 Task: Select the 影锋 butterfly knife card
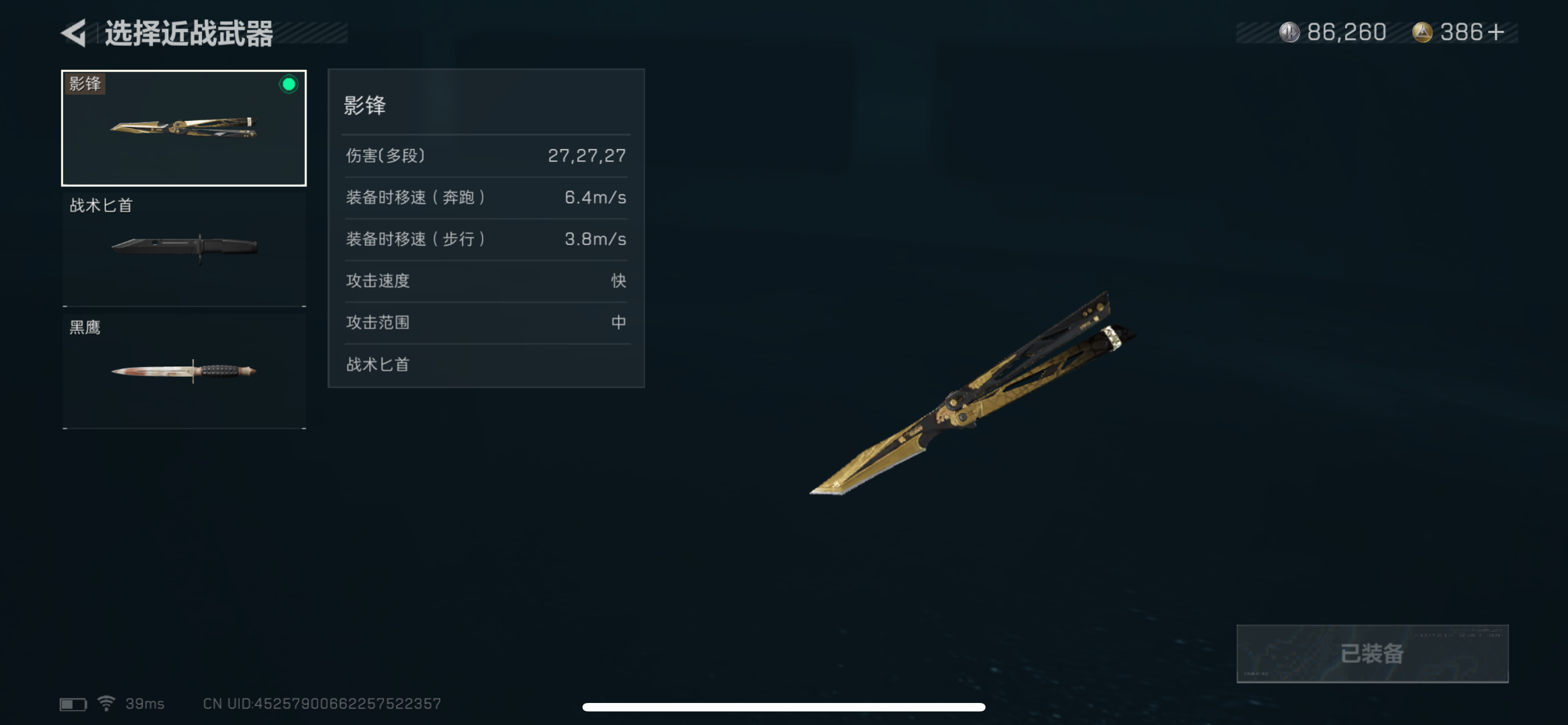coord(184,128)
